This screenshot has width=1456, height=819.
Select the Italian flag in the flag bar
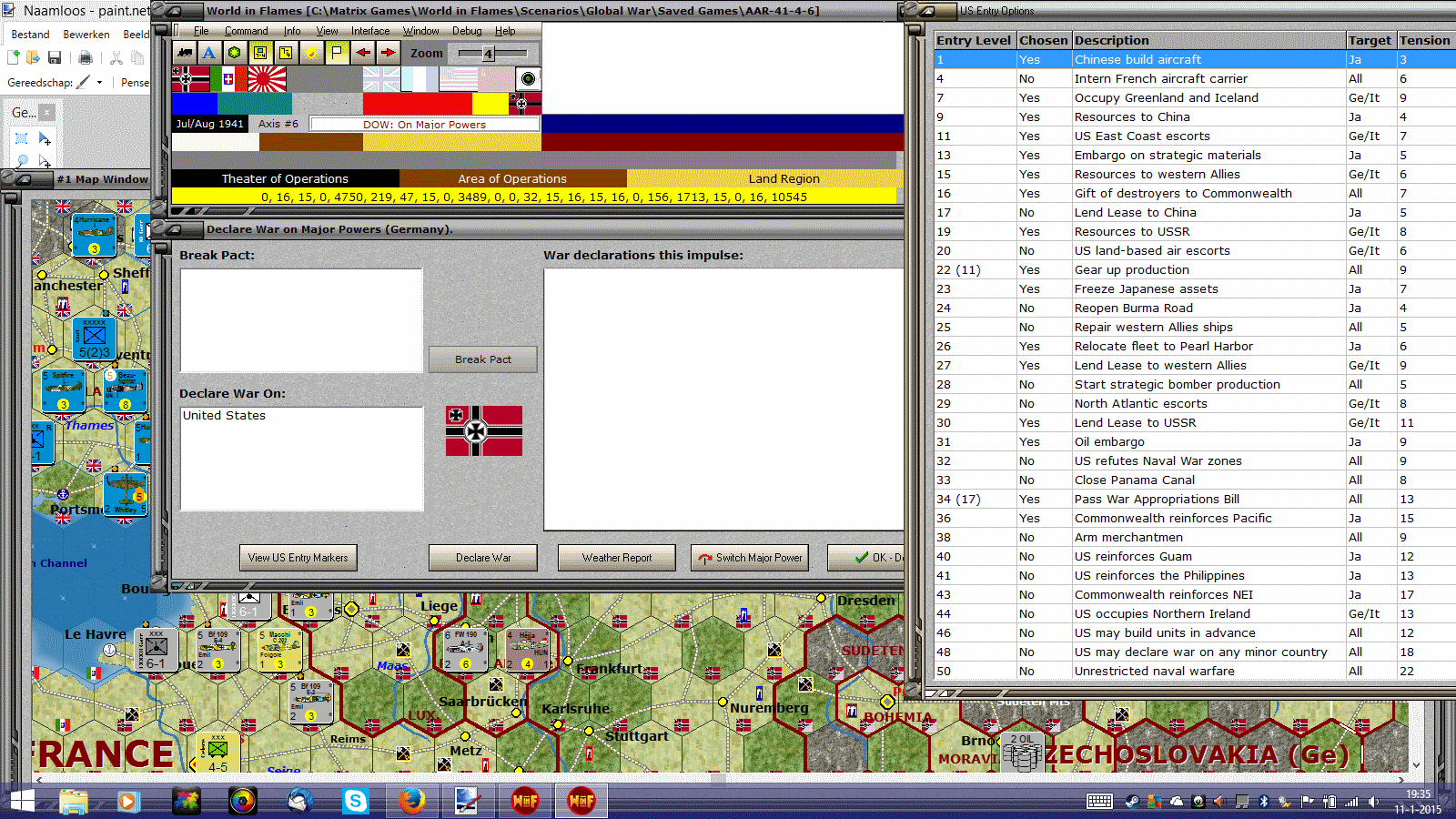click(228, 79)
